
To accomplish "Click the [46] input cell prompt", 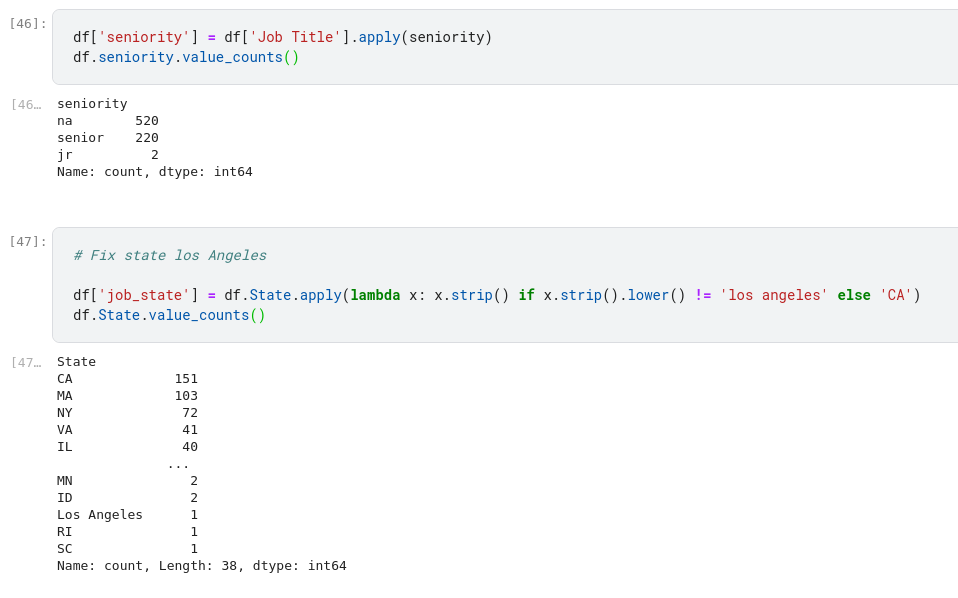I will 27,23.
